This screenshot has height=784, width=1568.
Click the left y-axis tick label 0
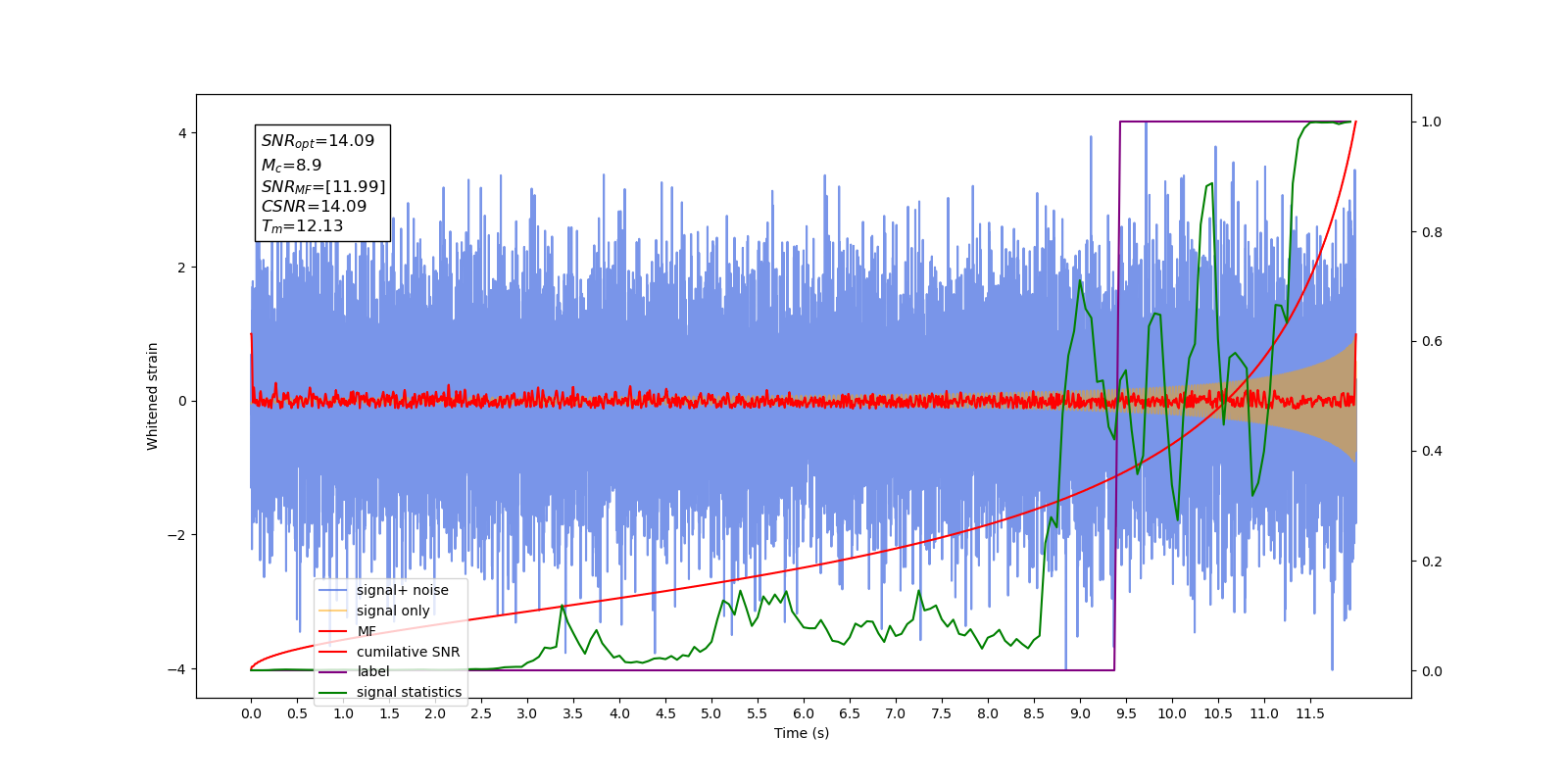point(182,401)
